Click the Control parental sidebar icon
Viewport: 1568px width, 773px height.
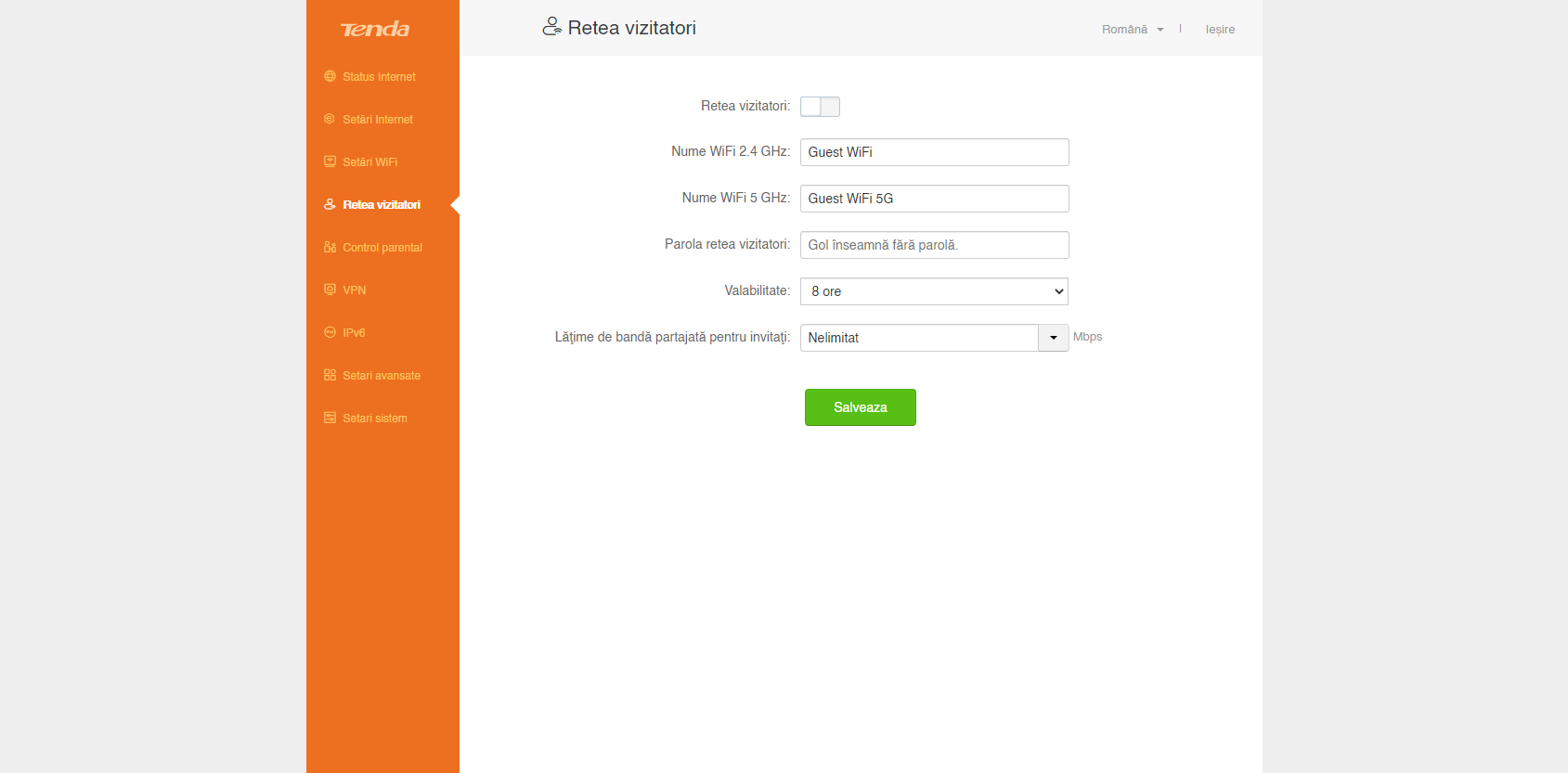(x=330, y=247)
